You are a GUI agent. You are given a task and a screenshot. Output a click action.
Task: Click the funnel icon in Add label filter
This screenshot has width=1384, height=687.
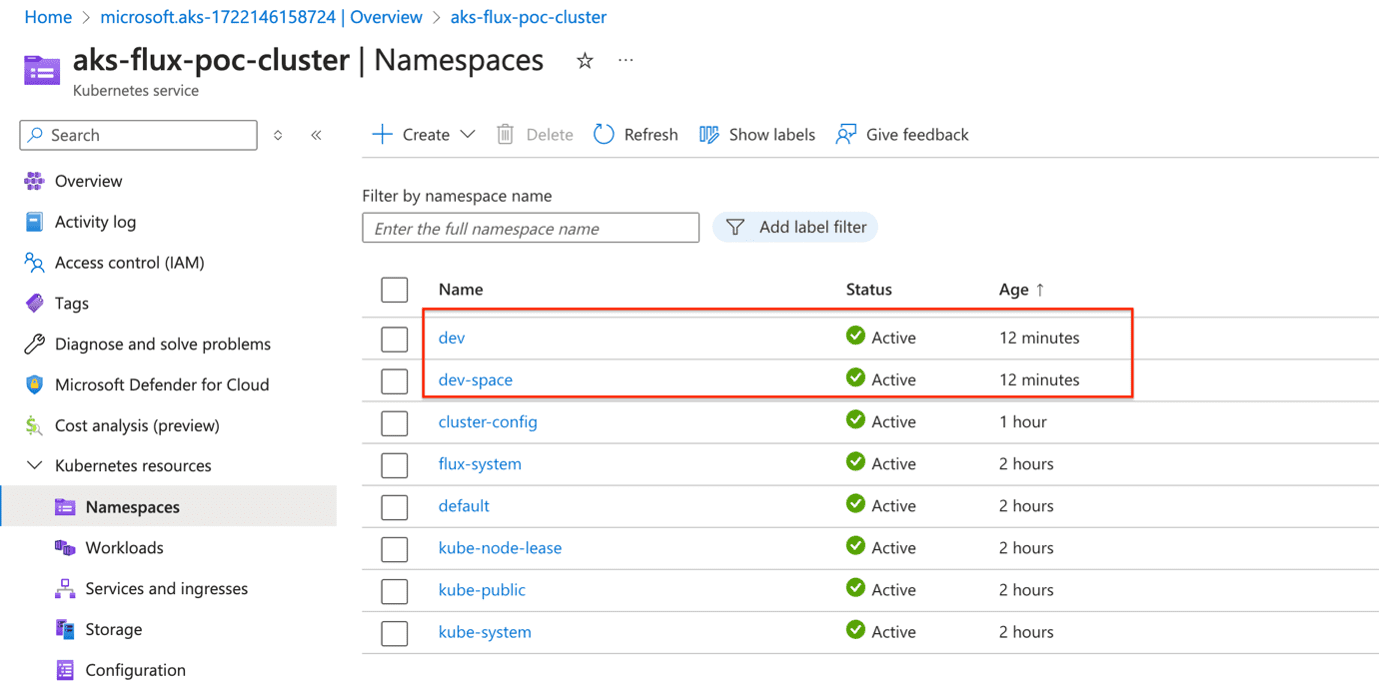735,227
